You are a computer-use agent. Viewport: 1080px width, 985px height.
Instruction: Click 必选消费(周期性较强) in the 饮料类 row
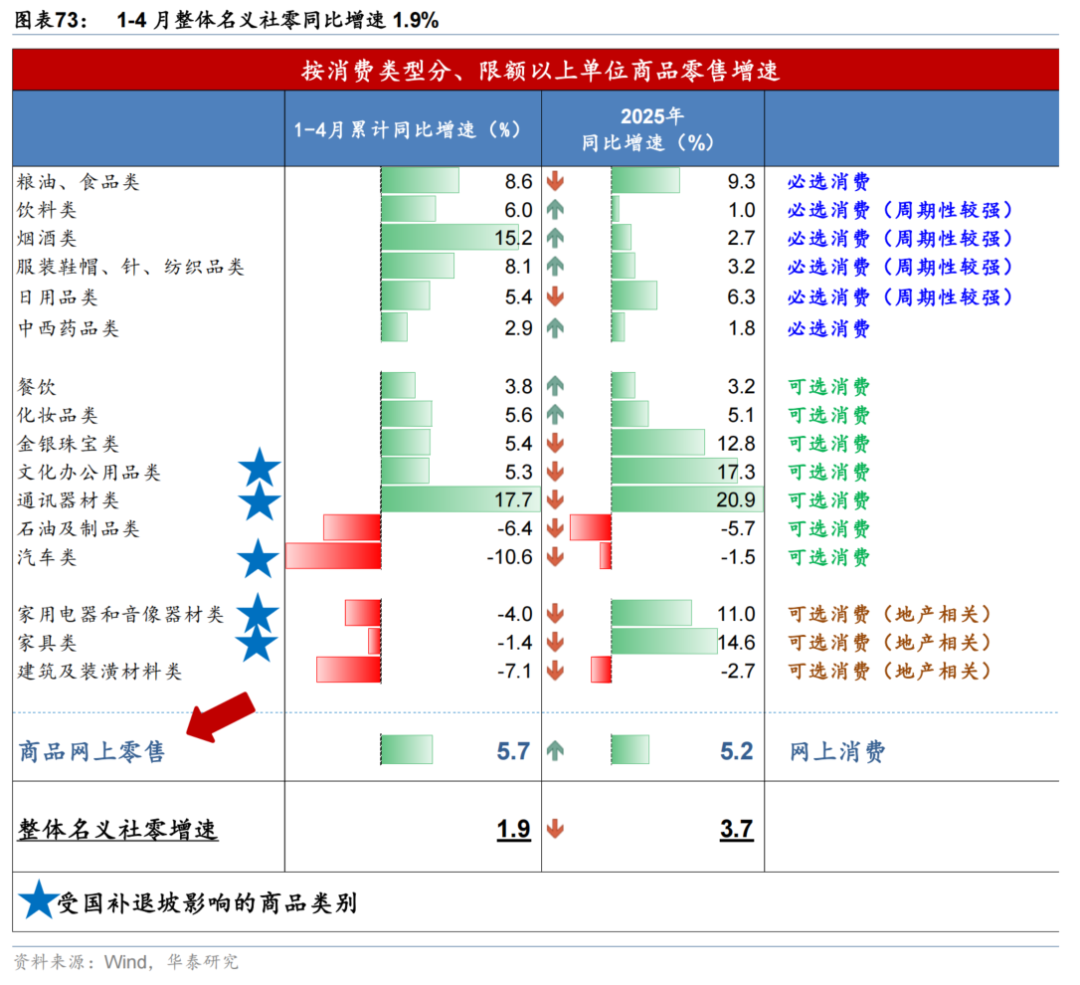(900, 210)
